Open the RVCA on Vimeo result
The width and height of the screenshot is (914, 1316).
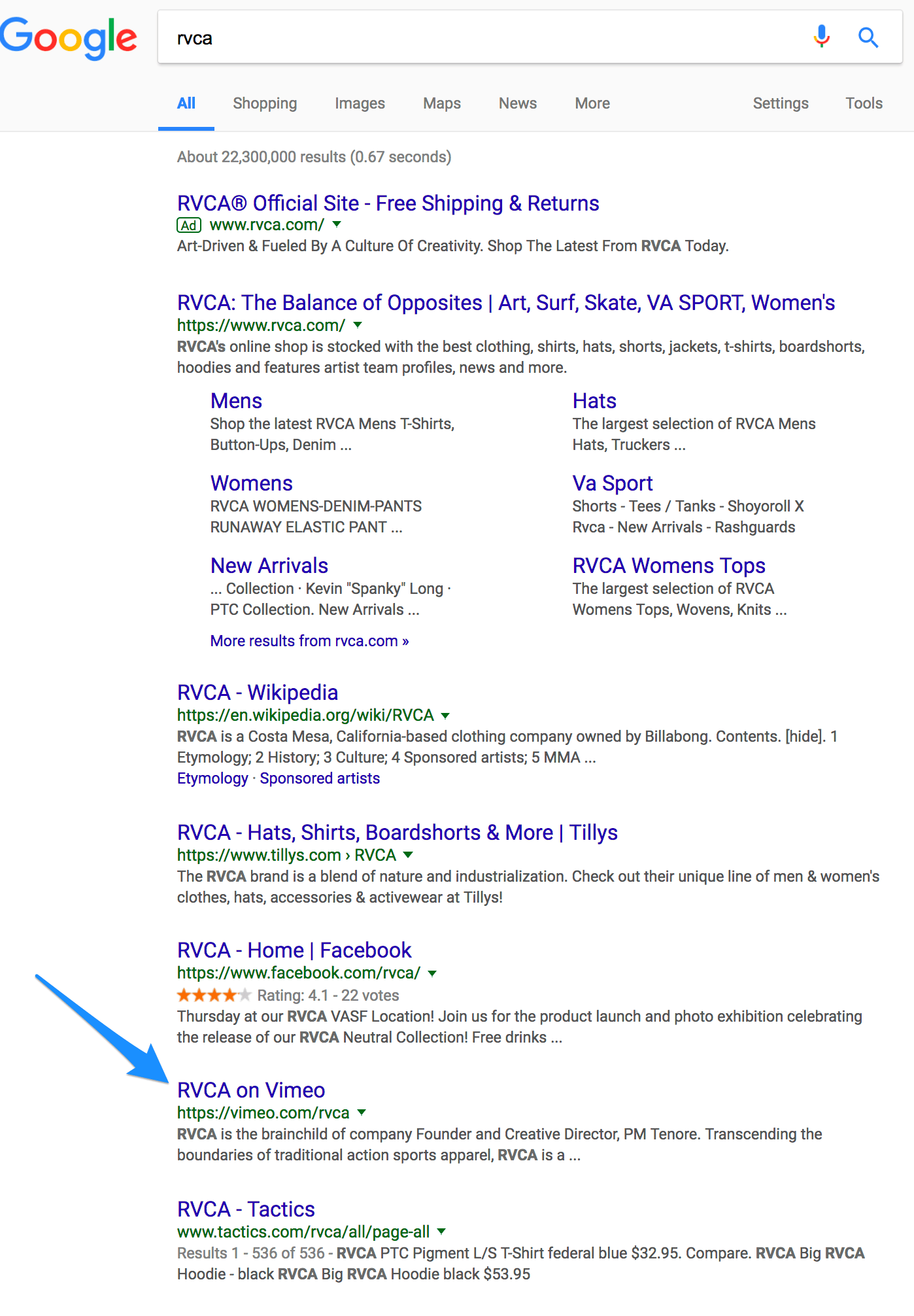tap(251, 1090)
